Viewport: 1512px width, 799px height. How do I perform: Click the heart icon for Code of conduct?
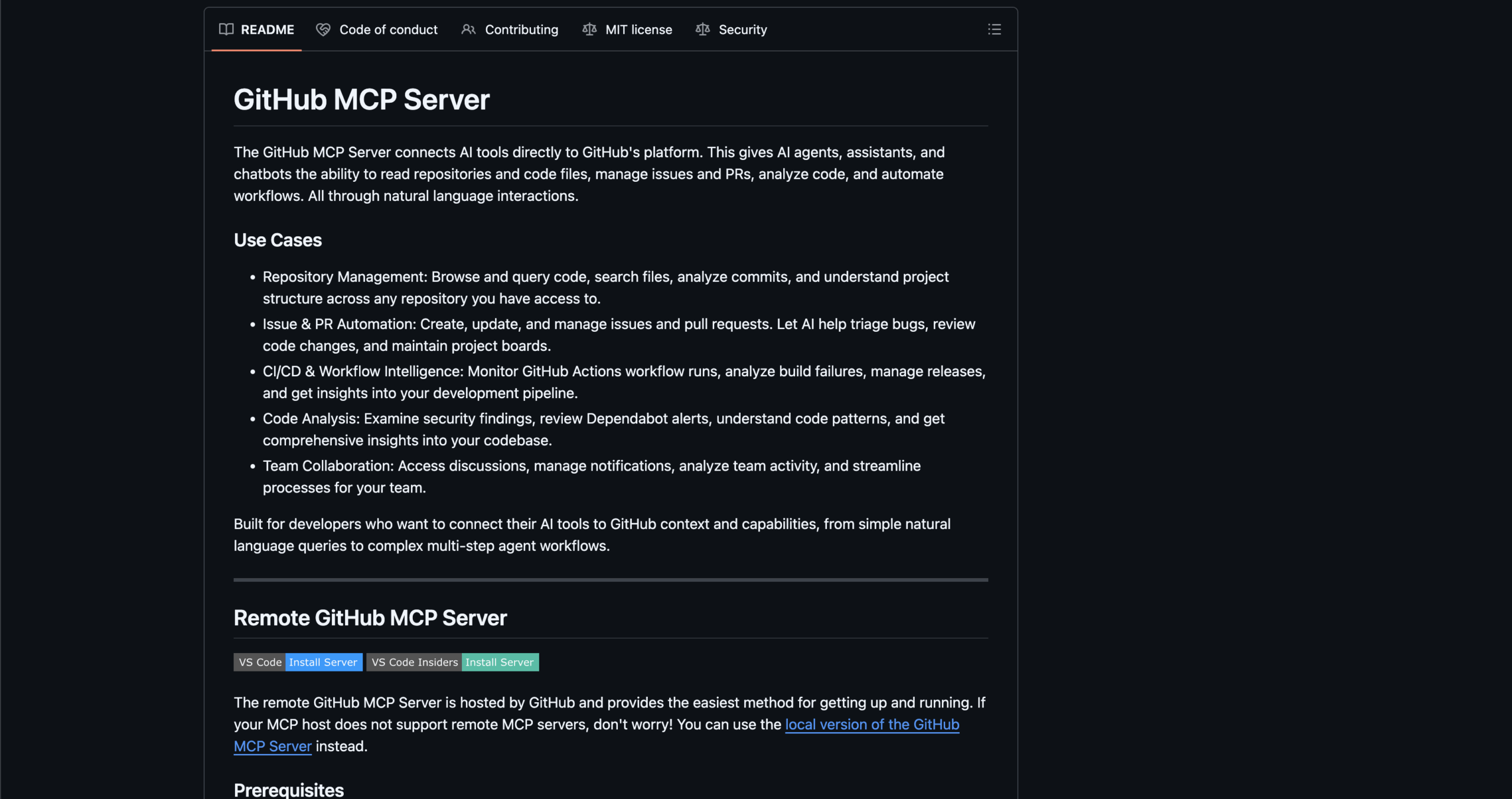323,30
